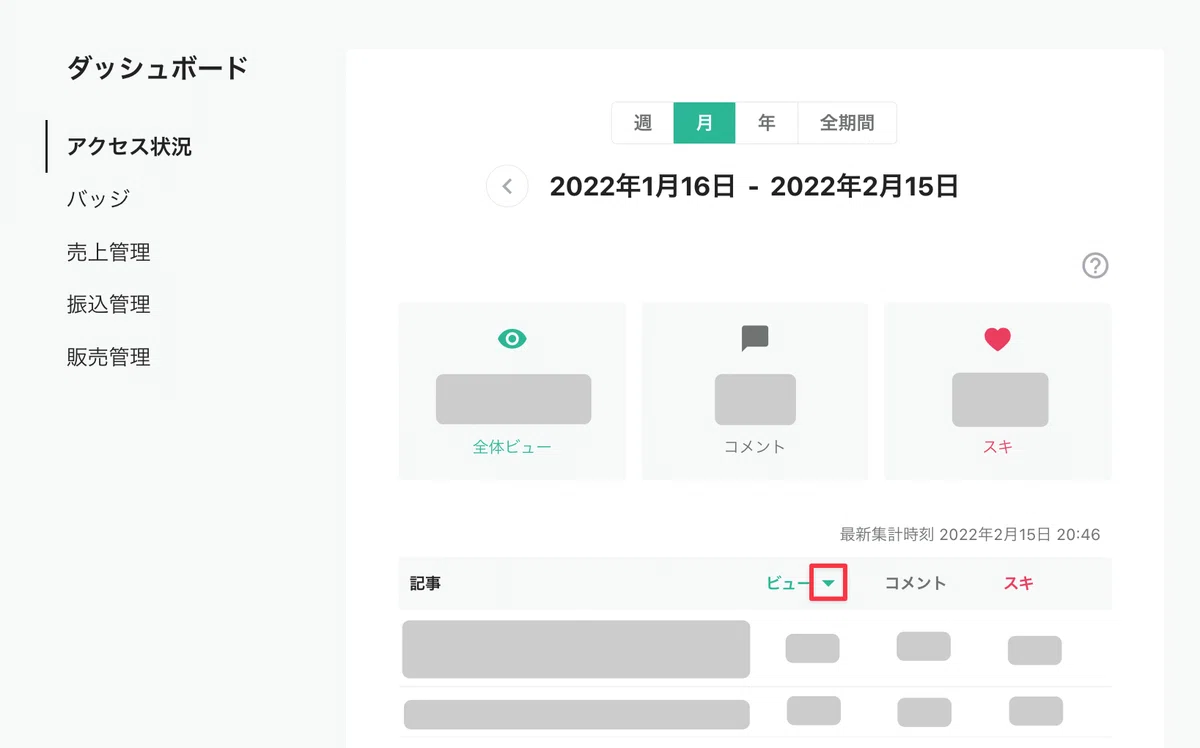
Task: Click the red heart icon
Action: [x=997, y=339]
